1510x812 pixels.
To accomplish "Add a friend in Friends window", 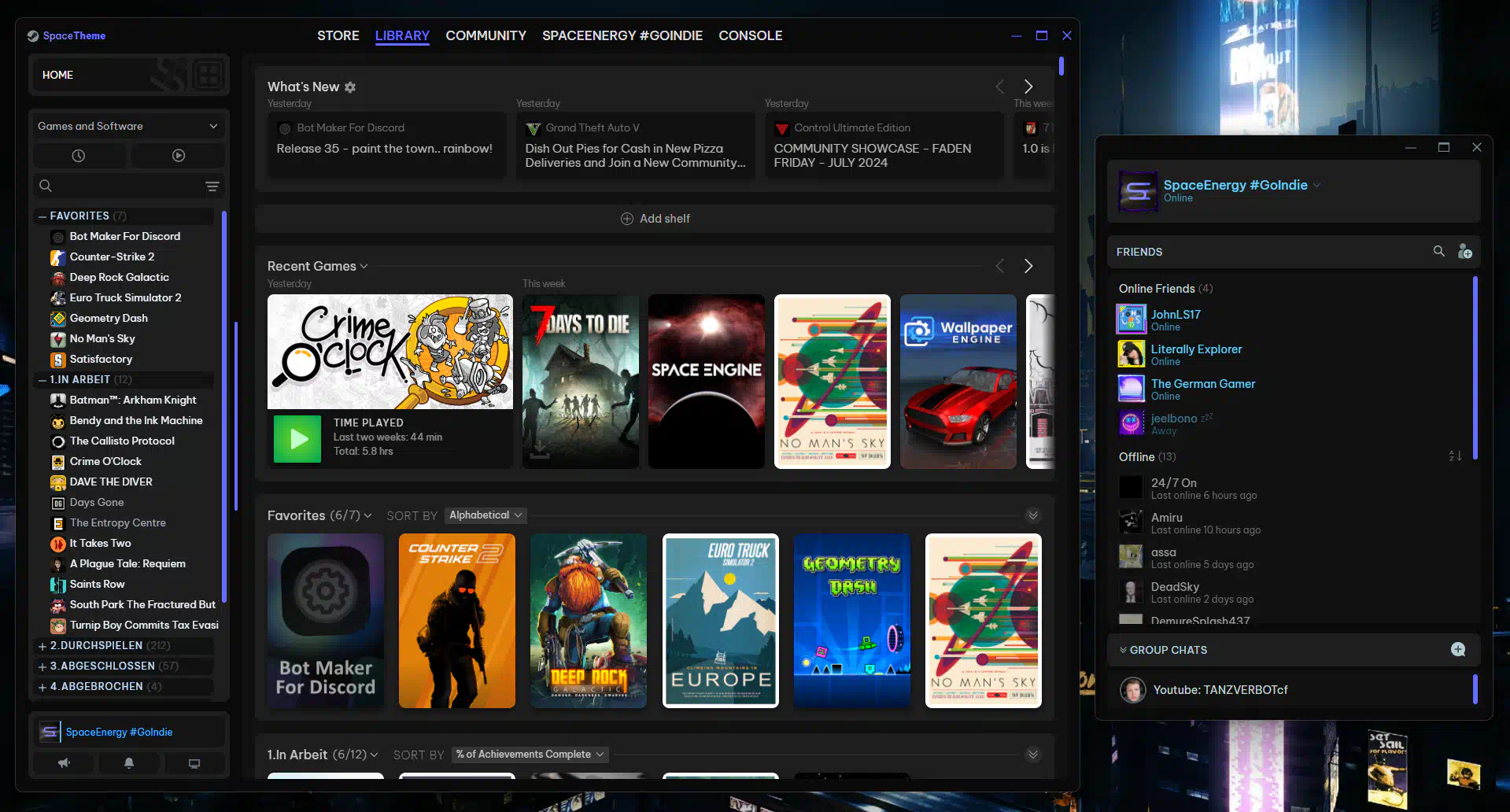I will coord(1464,251).
